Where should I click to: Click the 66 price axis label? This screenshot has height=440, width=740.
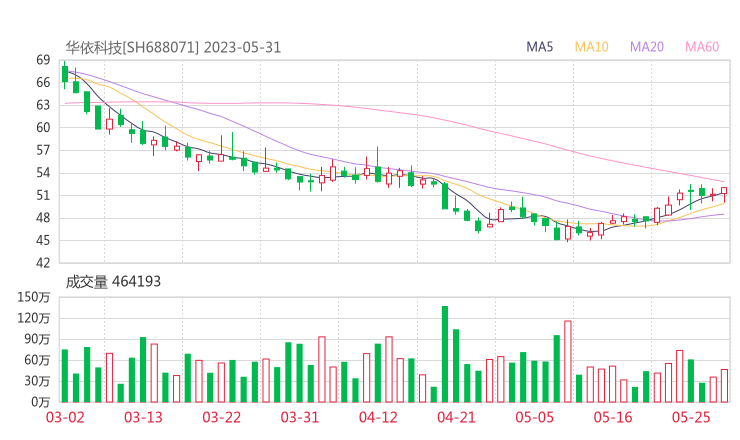pos(43,83)
